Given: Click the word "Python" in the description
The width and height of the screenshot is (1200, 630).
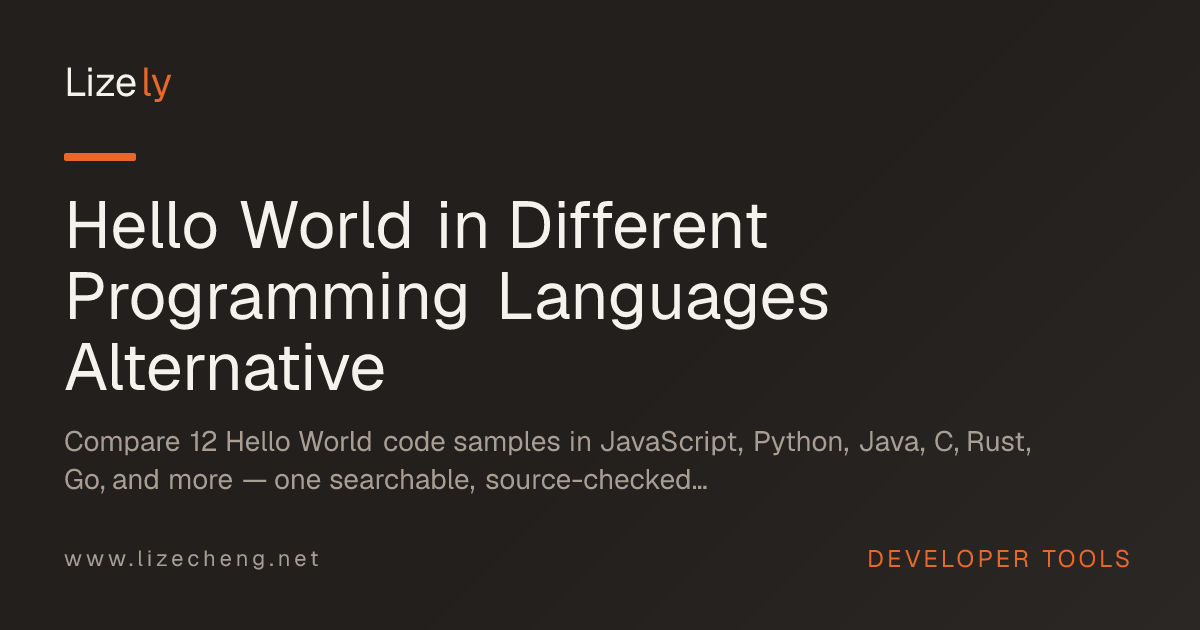Looking at the screenshot, I should [x=796, y=443].
